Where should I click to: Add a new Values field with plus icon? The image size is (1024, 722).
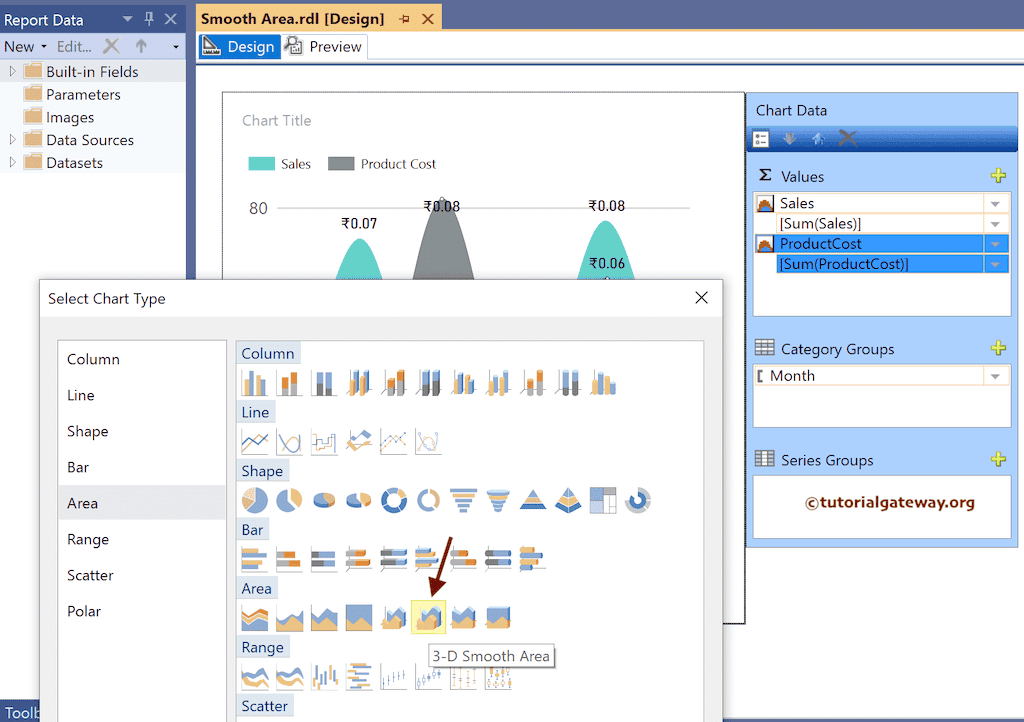998,176
